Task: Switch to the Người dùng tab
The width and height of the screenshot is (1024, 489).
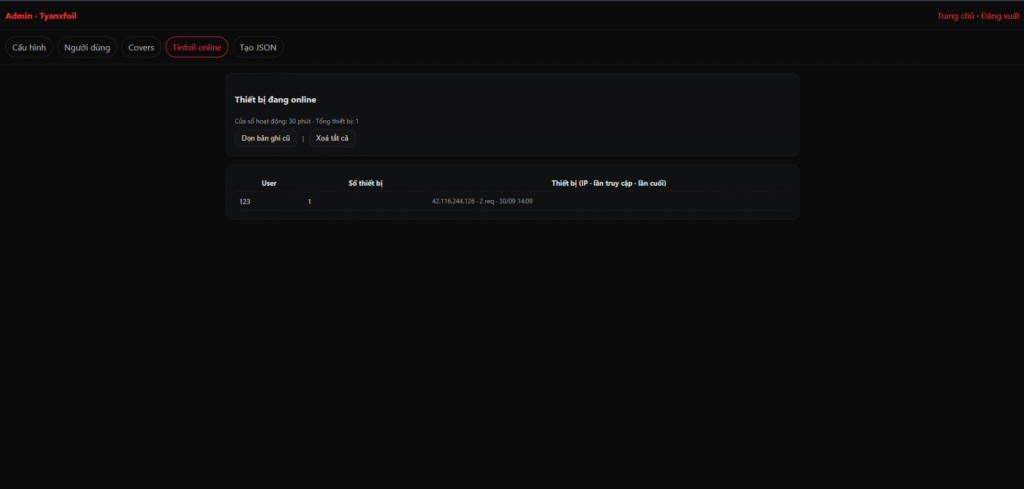Action: (88, 47)
